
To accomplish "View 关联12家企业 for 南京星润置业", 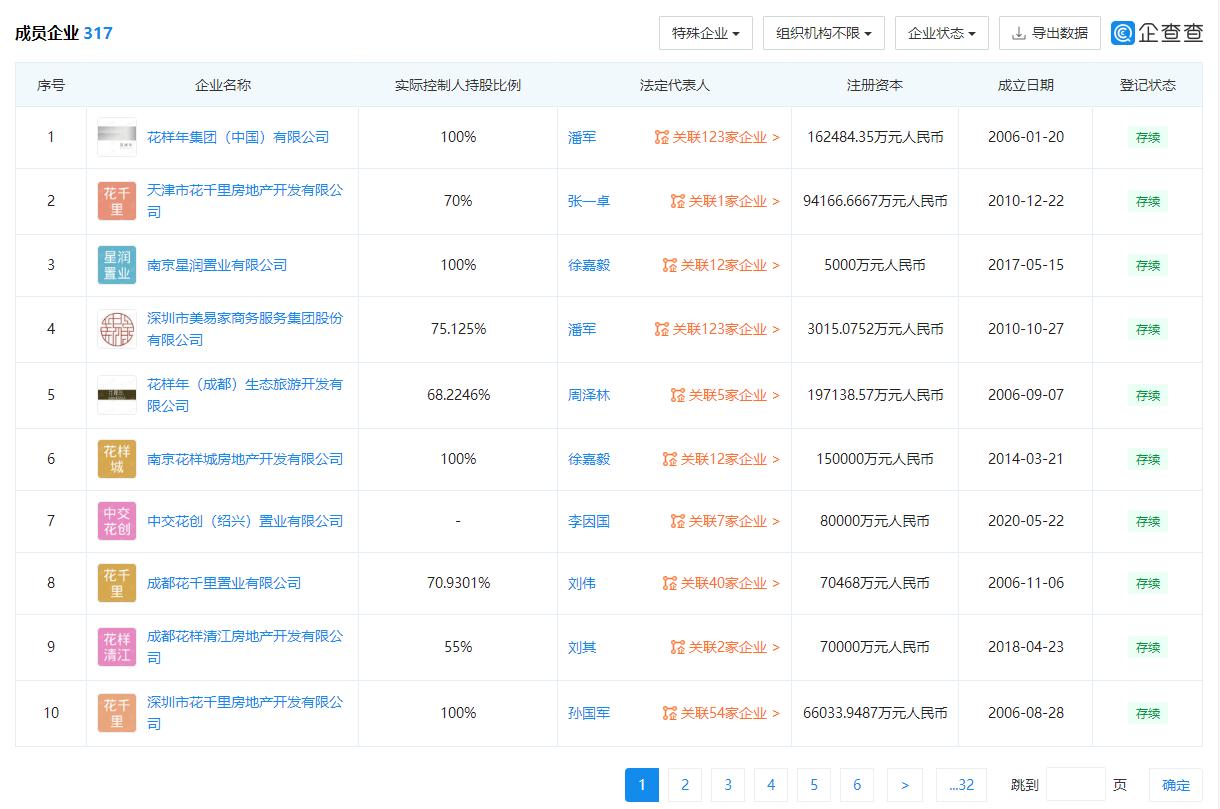I will click(x=721, y=265).
